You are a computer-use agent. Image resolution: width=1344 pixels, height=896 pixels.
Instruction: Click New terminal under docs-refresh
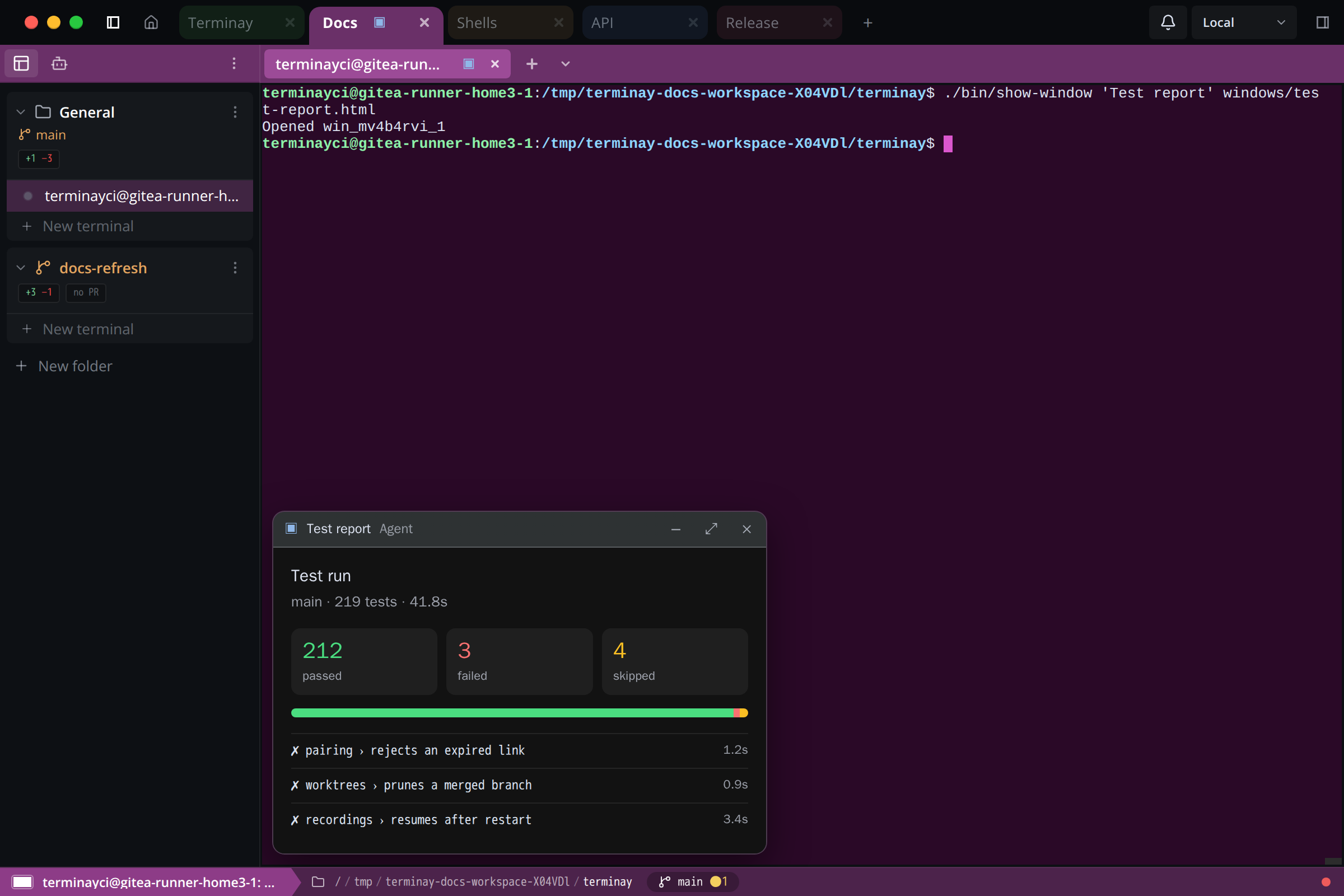point(130,329)
